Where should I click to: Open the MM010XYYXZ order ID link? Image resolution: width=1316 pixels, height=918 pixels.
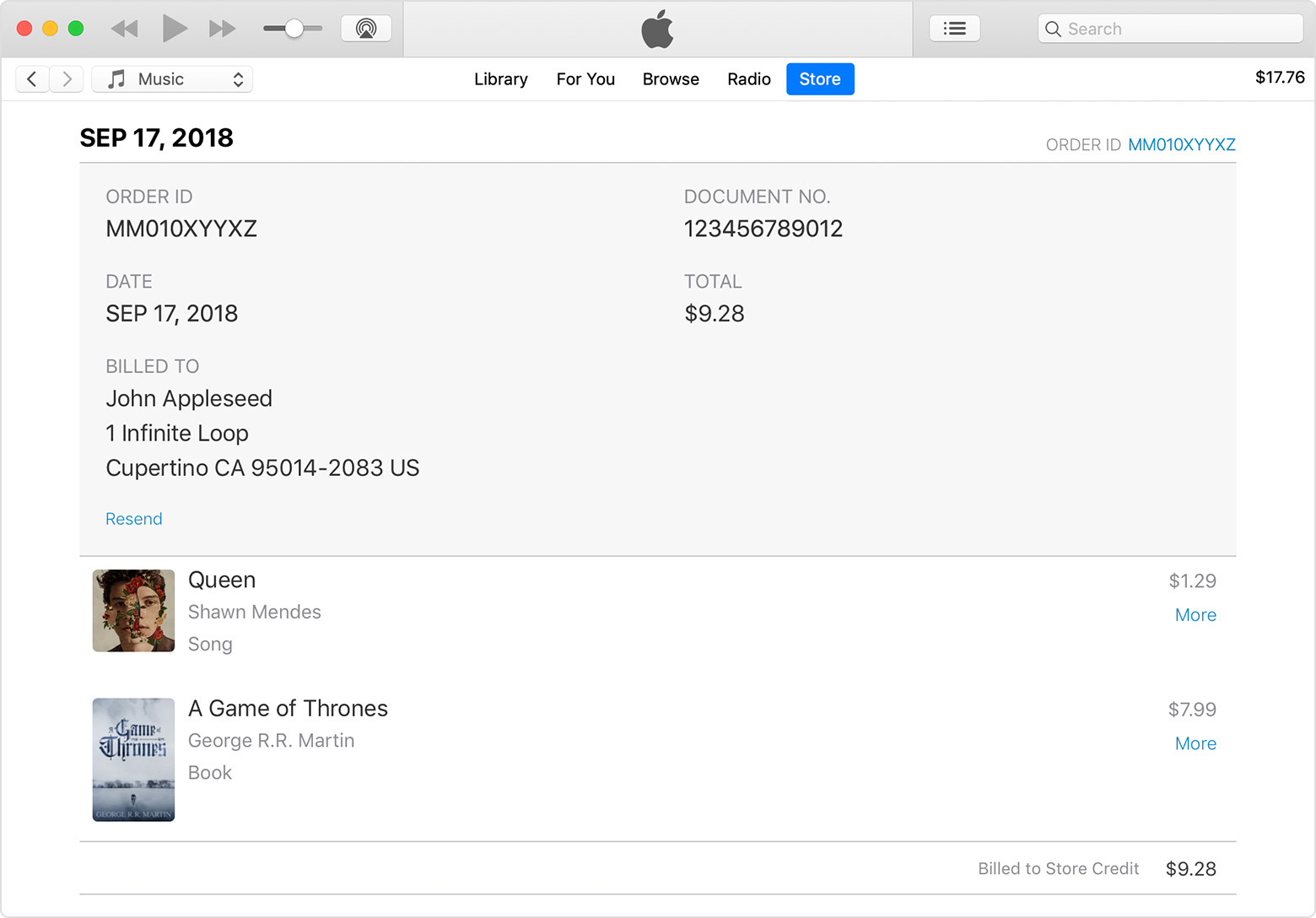[1182, 145]
